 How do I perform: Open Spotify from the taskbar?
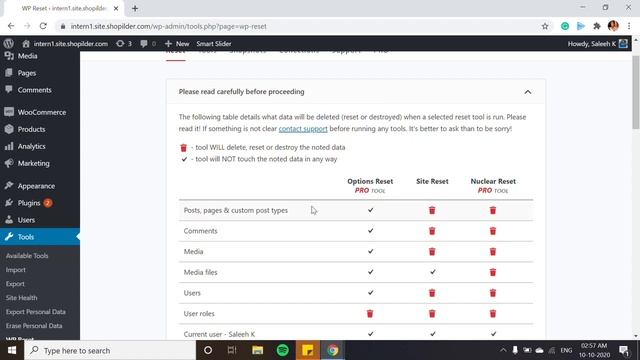pos(282,350)
